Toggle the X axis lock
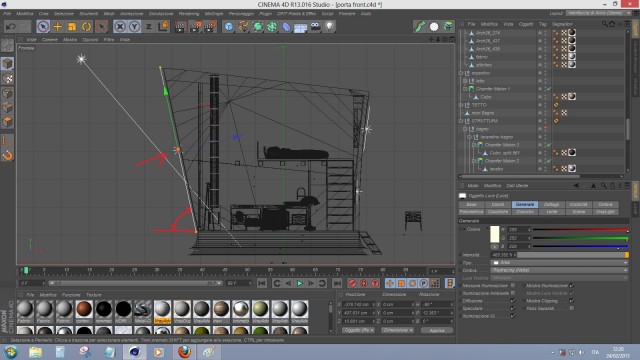This screenshot has height=360, width=640. 120,27
